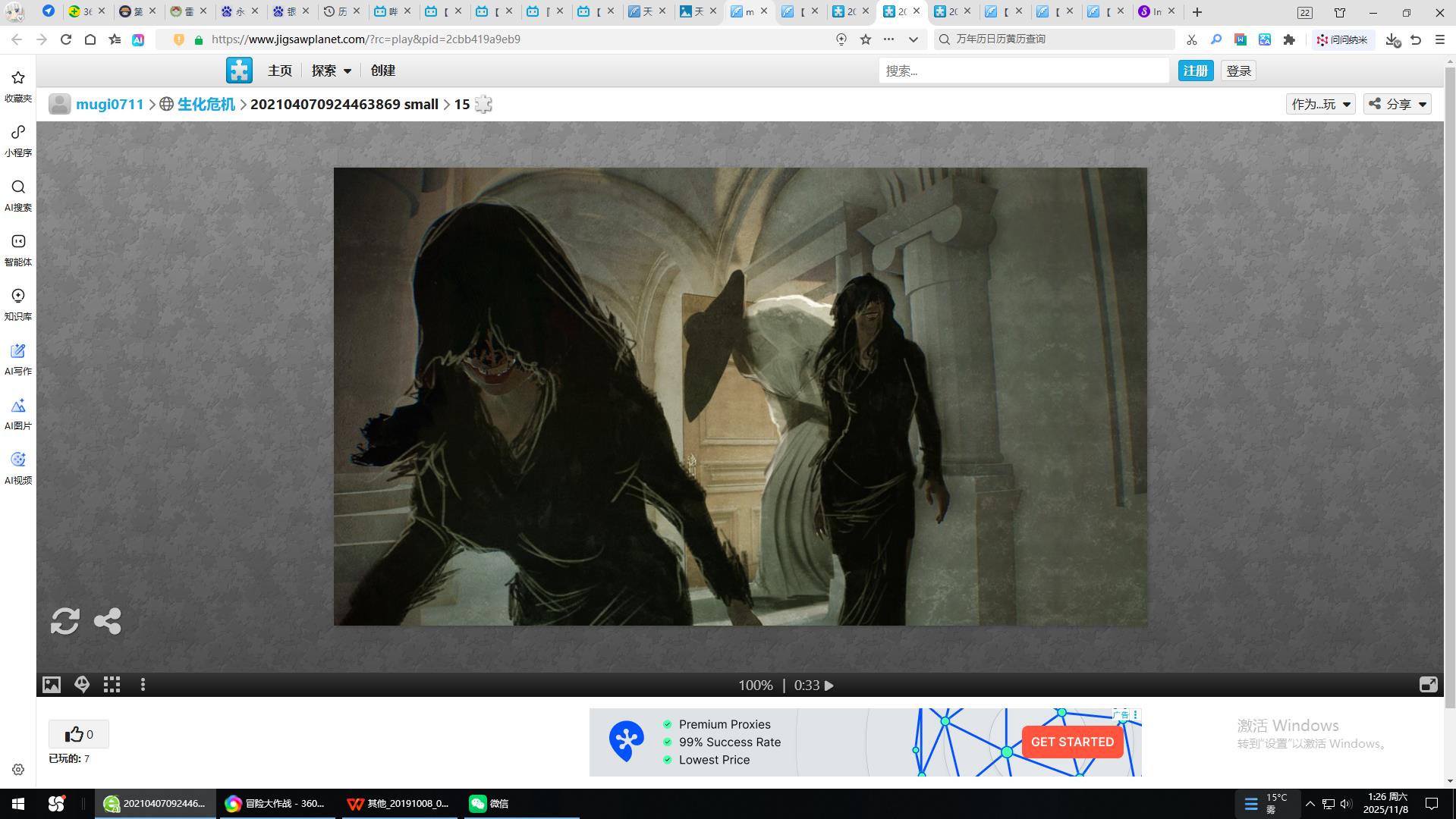Arrange pieces with the grid icon
This screenshot has height=819, width=1456.
click(x=112, y=686)
